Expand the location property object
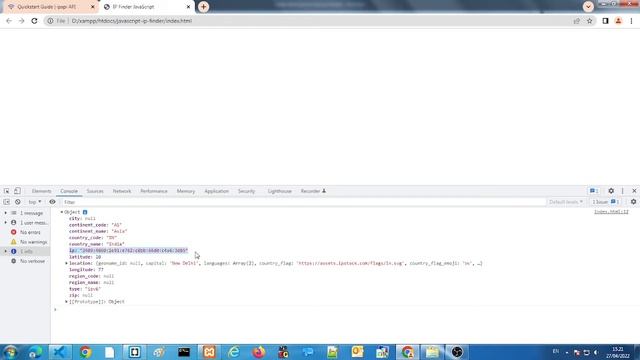 [67, 263]
